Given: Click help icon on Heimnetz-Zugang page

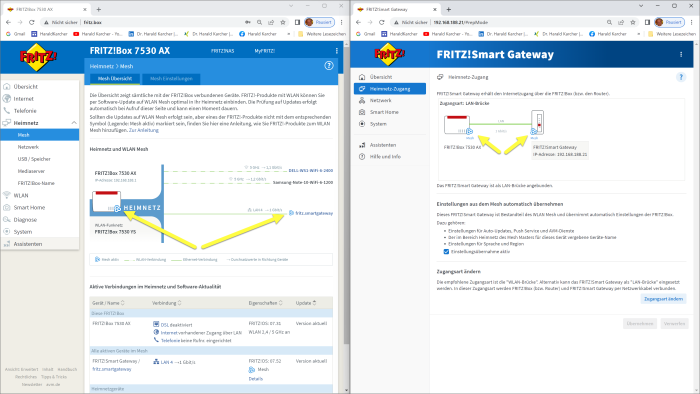Looking at the screenshot, I should (x=681, y=77).
